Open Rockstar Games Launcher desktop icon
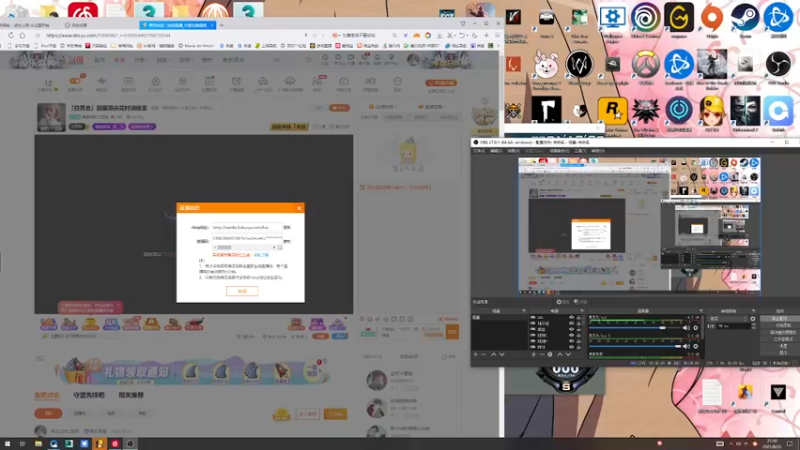800x450 pixels. click(612, 110)
